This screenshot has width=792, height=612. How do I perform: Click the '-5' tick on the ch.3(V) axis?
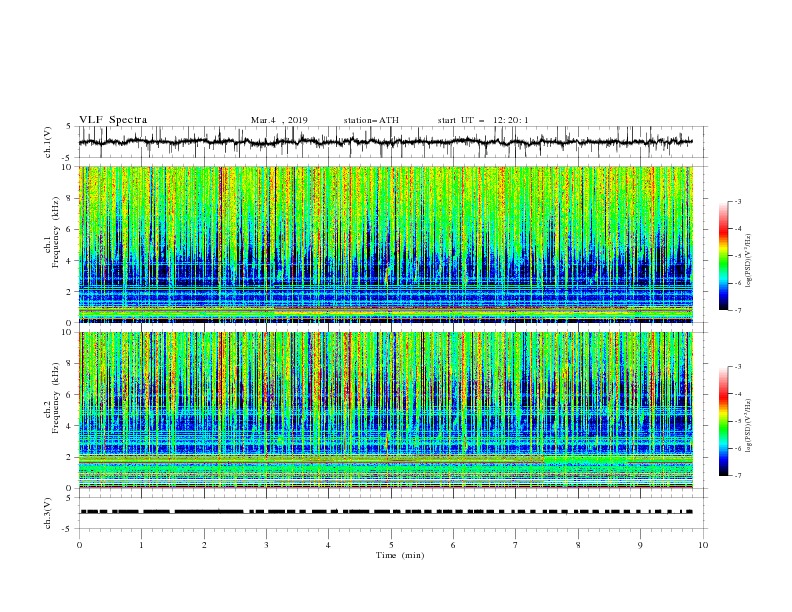tap(68, 529)
